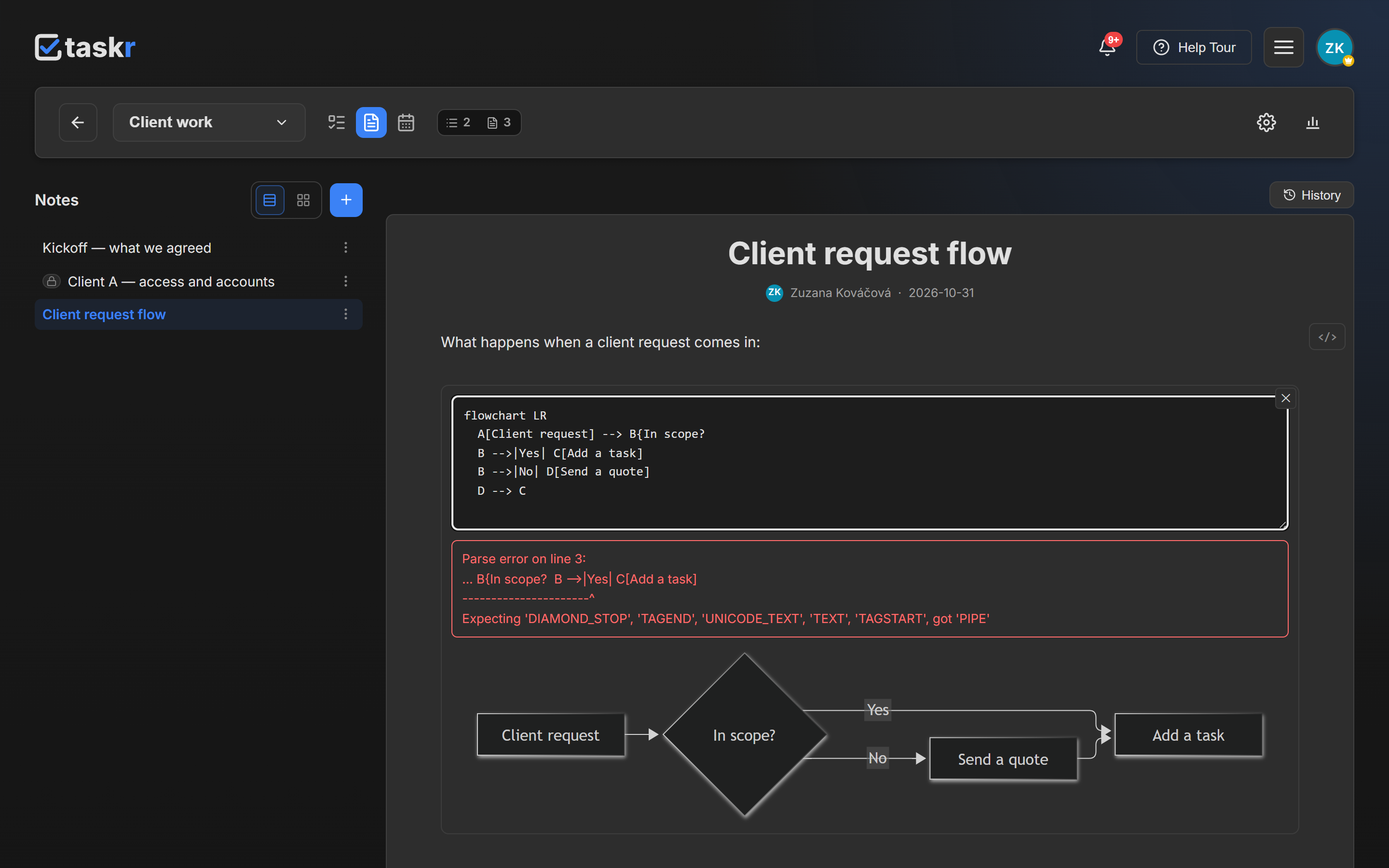
Task: Click inside the flowchart code textarea
Action: pos(870,462)
